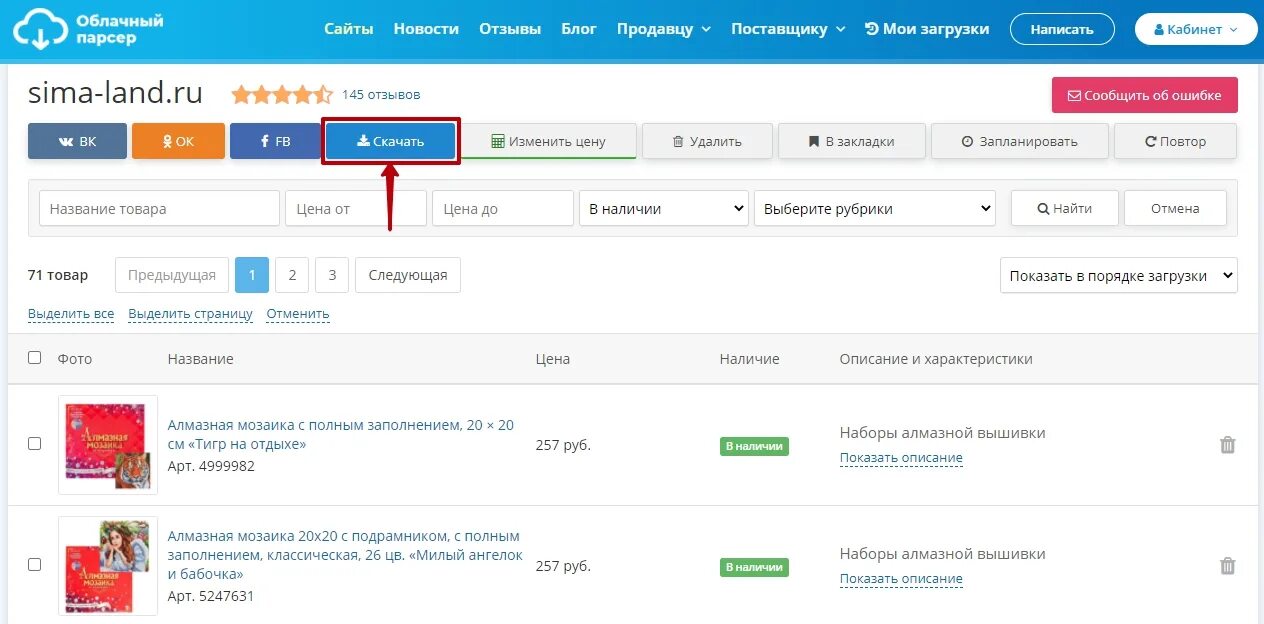This screenshot has height=624, width=1264.
Task: Toggle the select-all checkbox in table header
Action: coord(35,357)
